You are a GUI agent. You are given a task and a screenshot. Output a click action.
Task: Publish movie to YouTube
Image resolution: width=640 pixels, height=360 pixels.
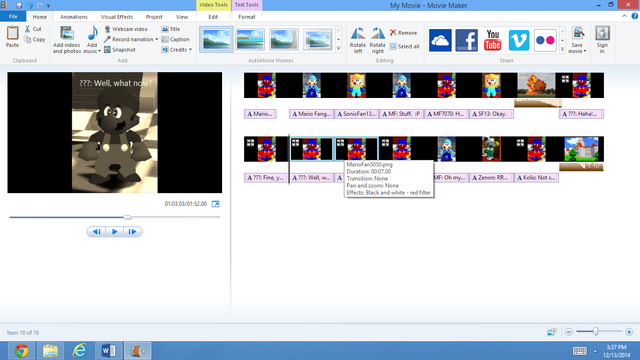[x=493, y=40]
